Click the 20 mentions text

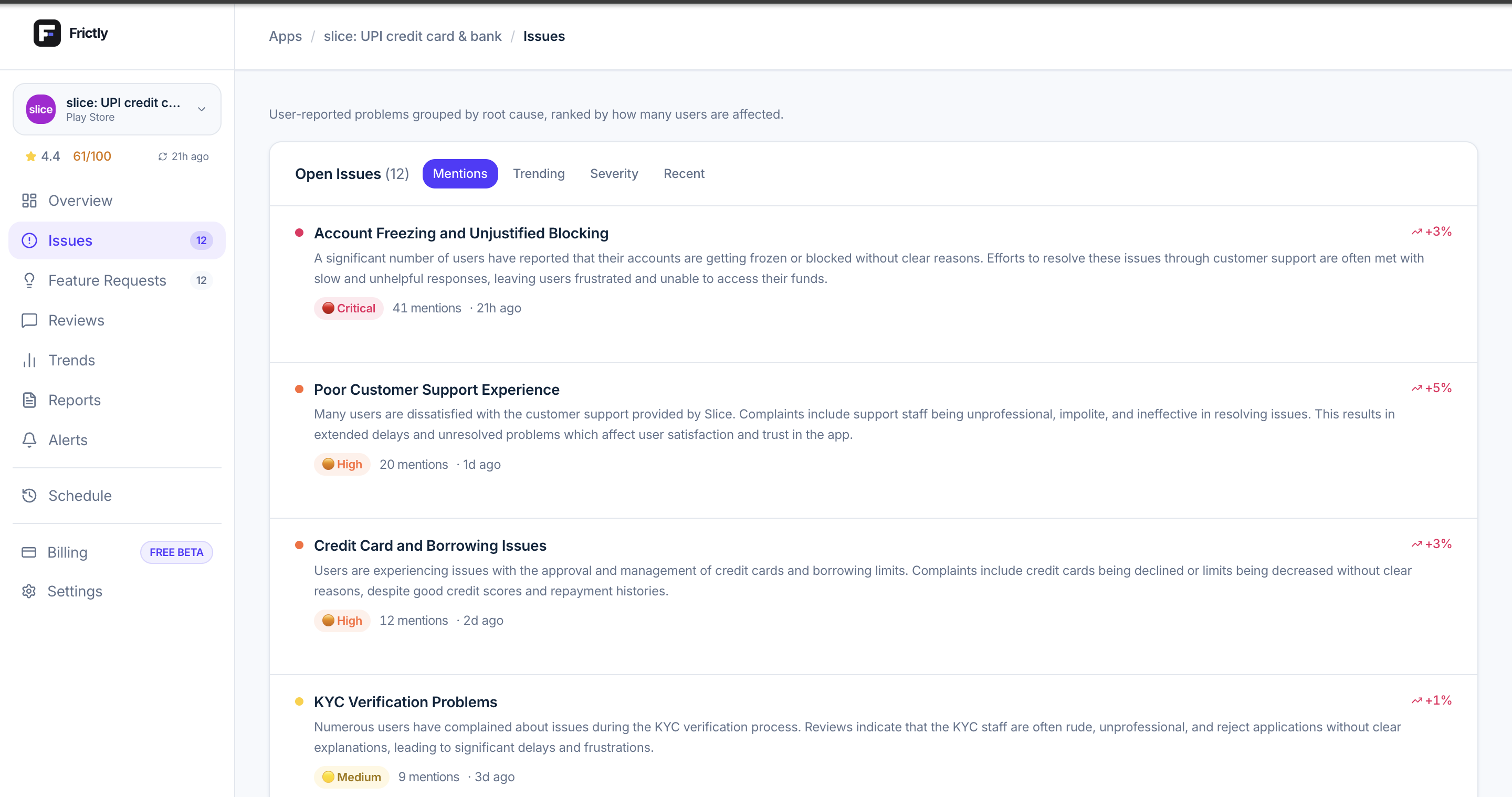[x=413, y=464]
